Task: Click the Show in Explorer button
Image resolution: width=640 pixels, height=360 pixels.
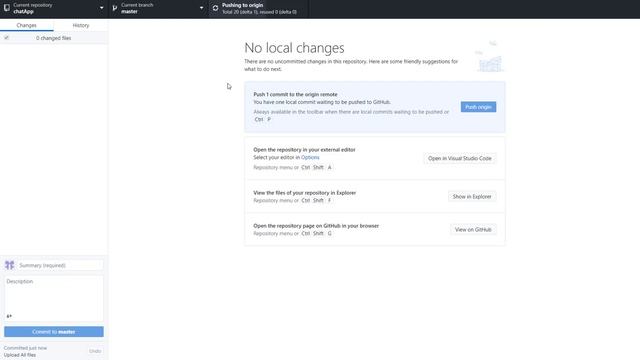Action: click(472, 196)
